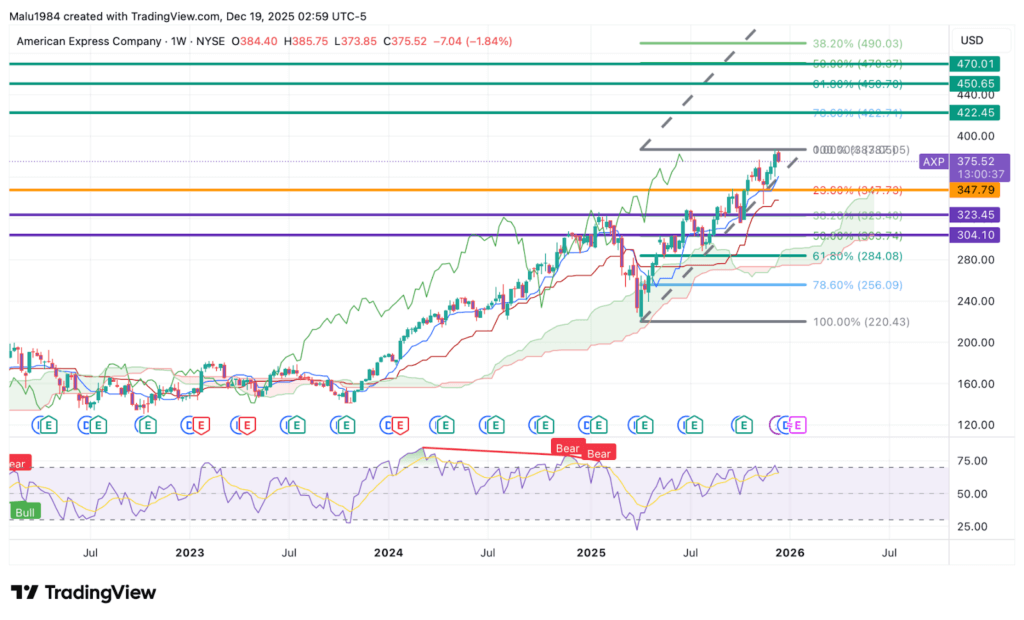Click the AXP symbol tag on chart
Screen dimensions: 1024x620
tap(934, 161)
